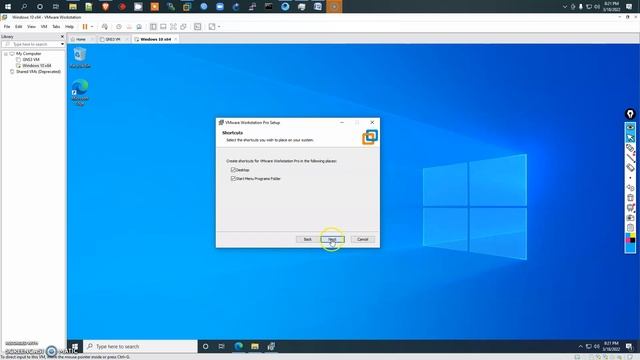Open the snapshot manager icon

[x=139, y=27]
